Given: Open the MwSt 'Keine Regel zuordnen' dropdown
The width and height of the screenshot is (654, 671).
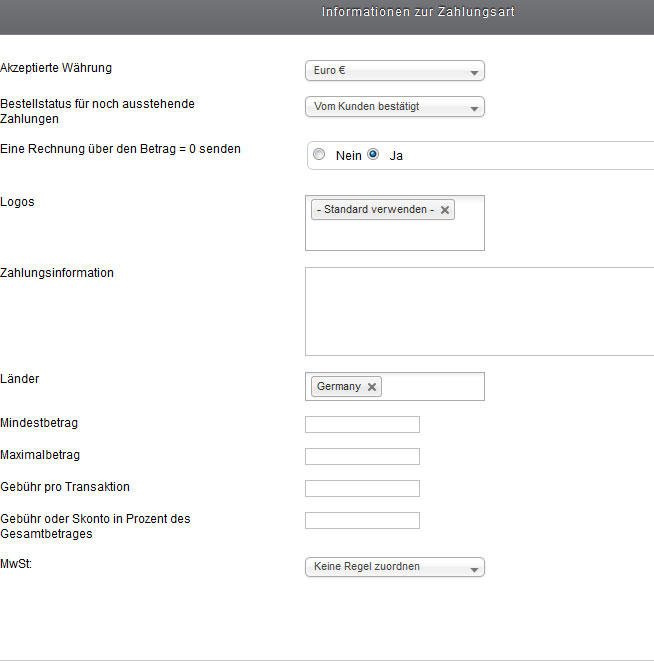Looking at the screenshot, I should point(394,567).
